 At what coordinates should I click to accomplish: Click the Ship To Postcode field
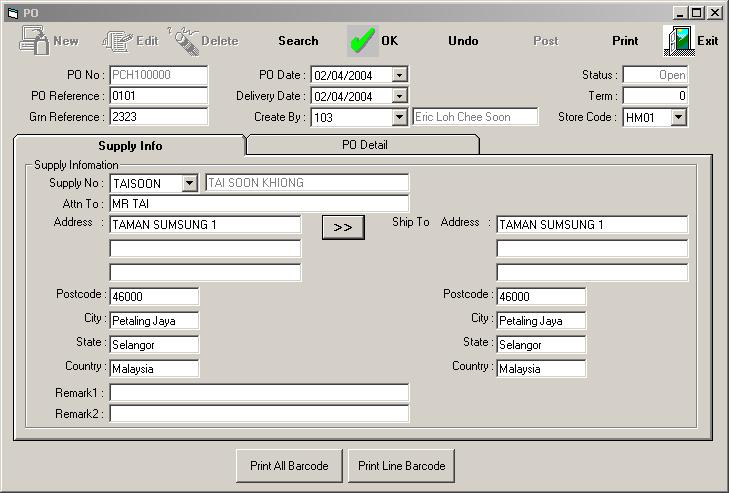pos(541,296)
